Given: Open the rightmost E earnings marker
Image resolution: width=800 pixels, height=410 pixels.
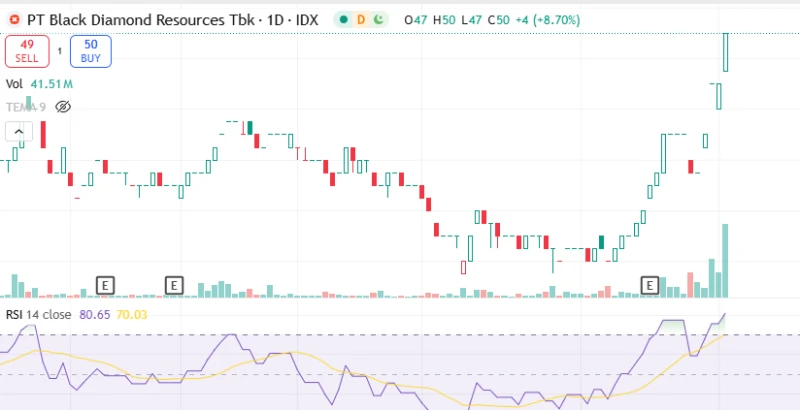Looking at the screenshot, I should pyautogui.click(x=649, y=286).
